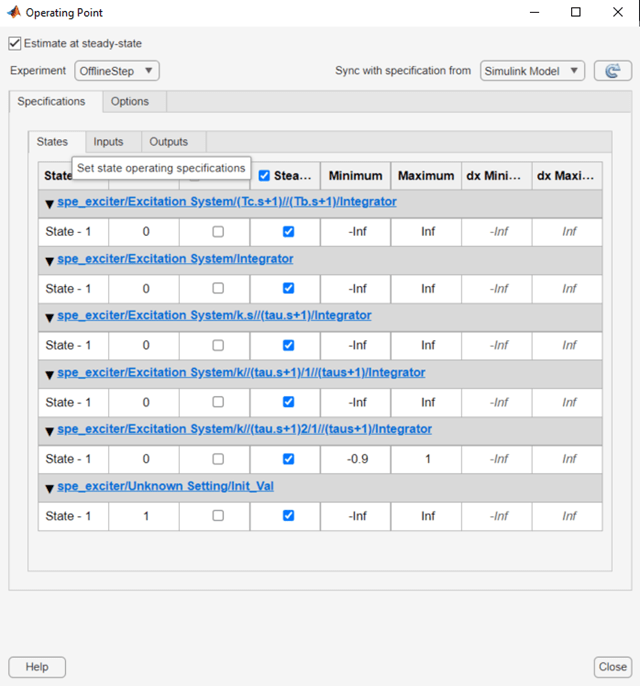
Task: Click the Close button at bottom
Action: (612, 667)
